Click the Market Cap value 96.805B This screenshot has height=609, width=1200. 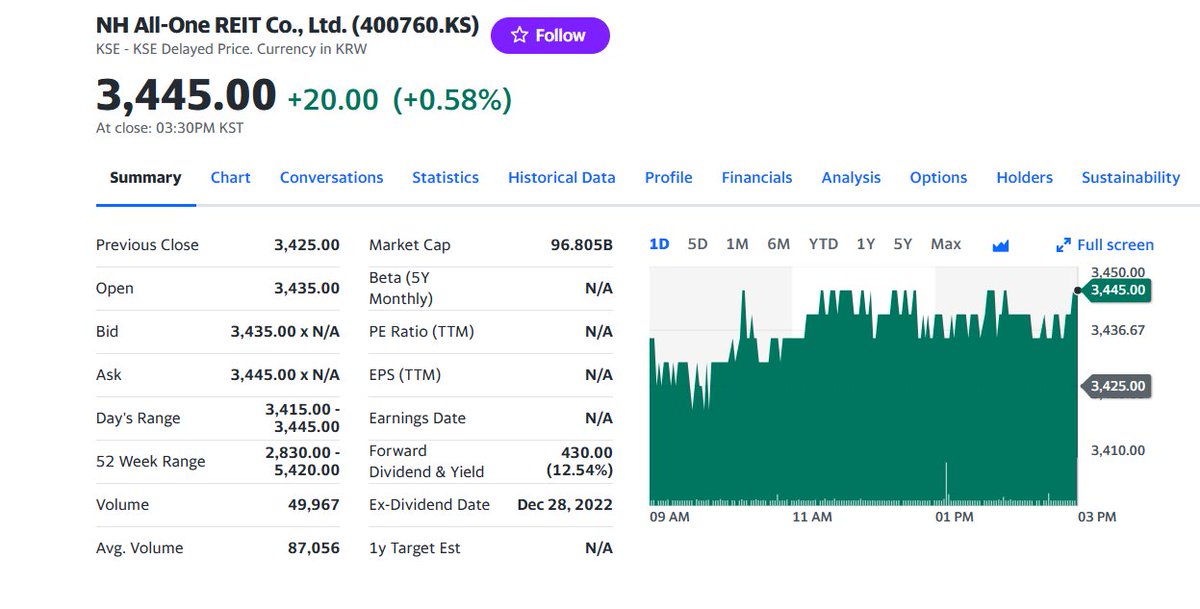(x=582, y=245)
